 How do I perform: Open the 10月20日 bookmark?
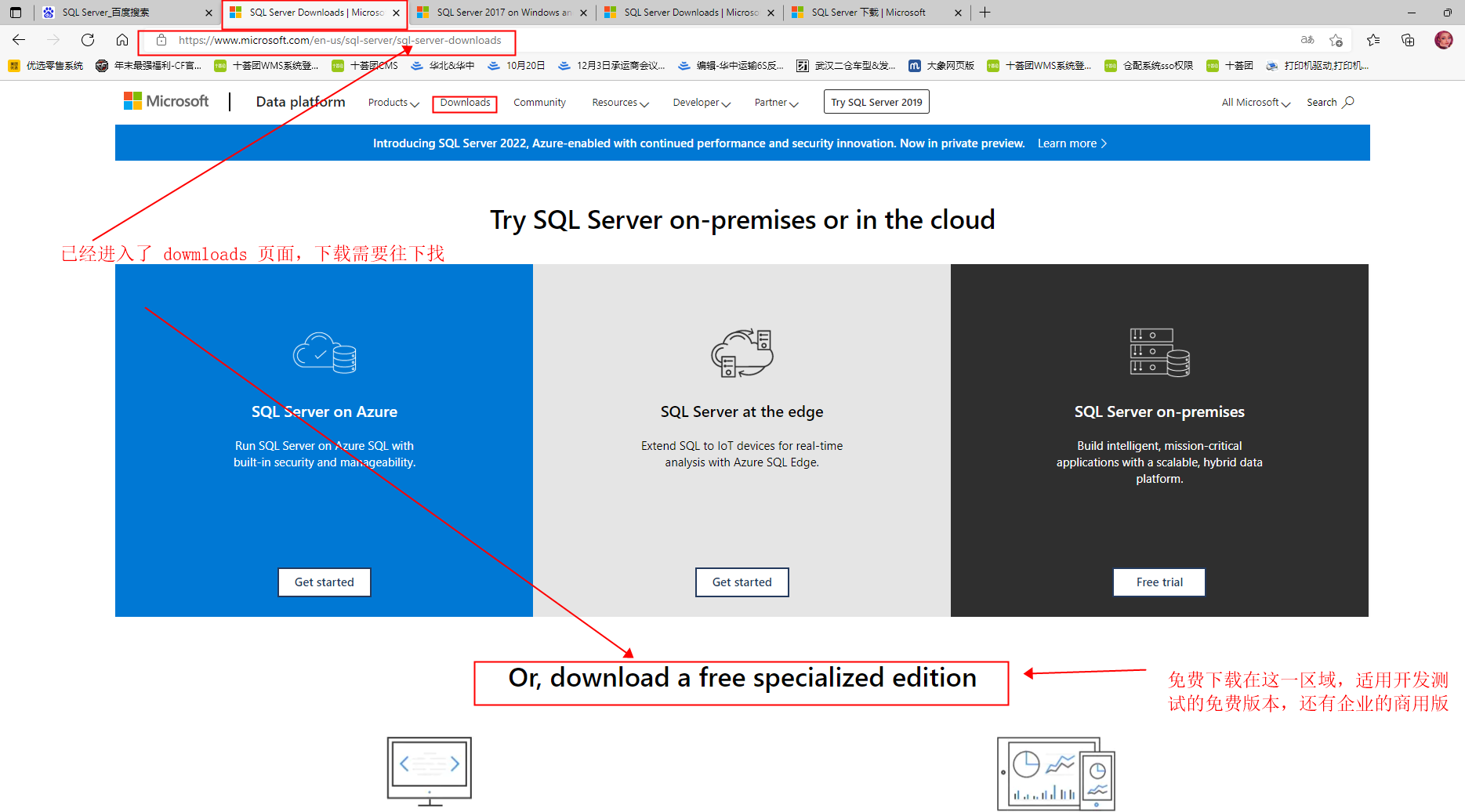[x=517, y=66]
